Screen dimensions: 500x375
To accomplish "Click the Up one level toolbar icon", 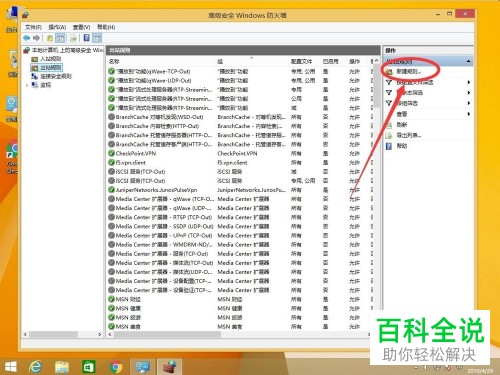I will (50, 38).
